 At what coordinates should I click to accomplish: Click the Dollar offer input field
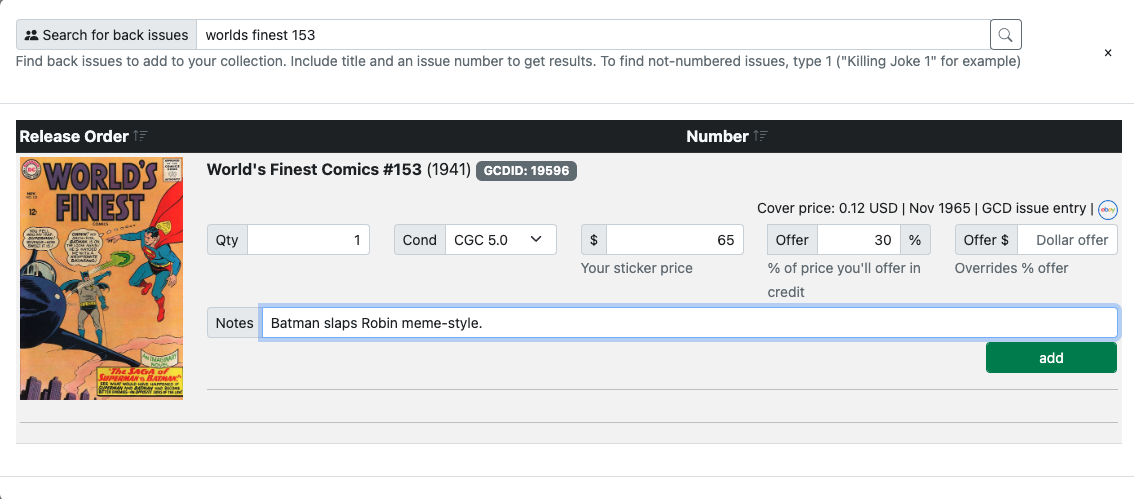1067,240
